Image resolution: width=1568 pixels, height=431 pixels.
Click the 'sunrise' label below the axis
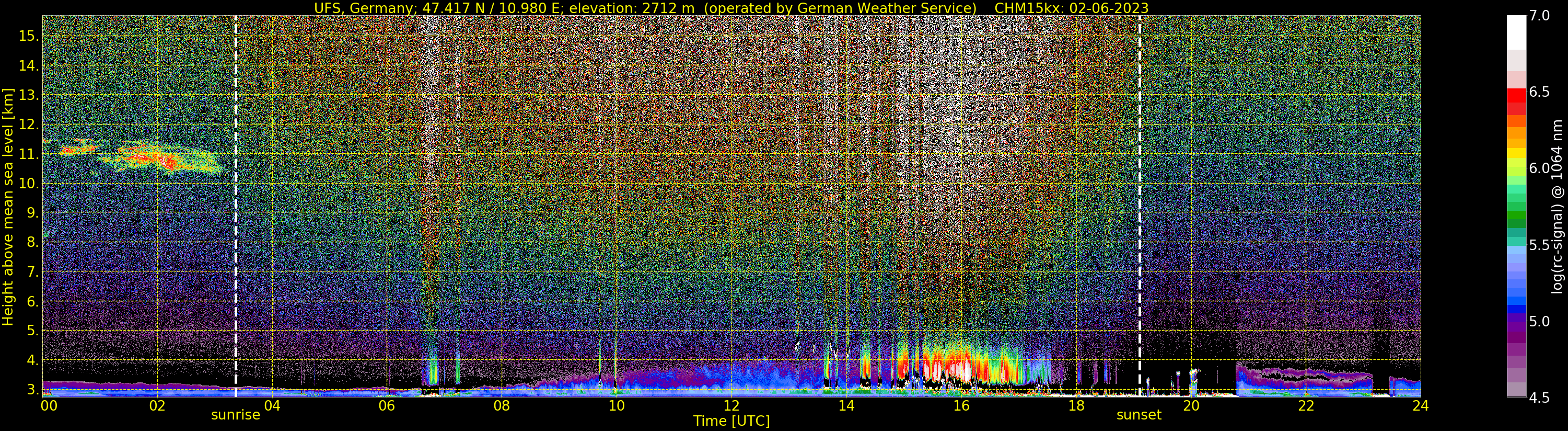[236, 415]
